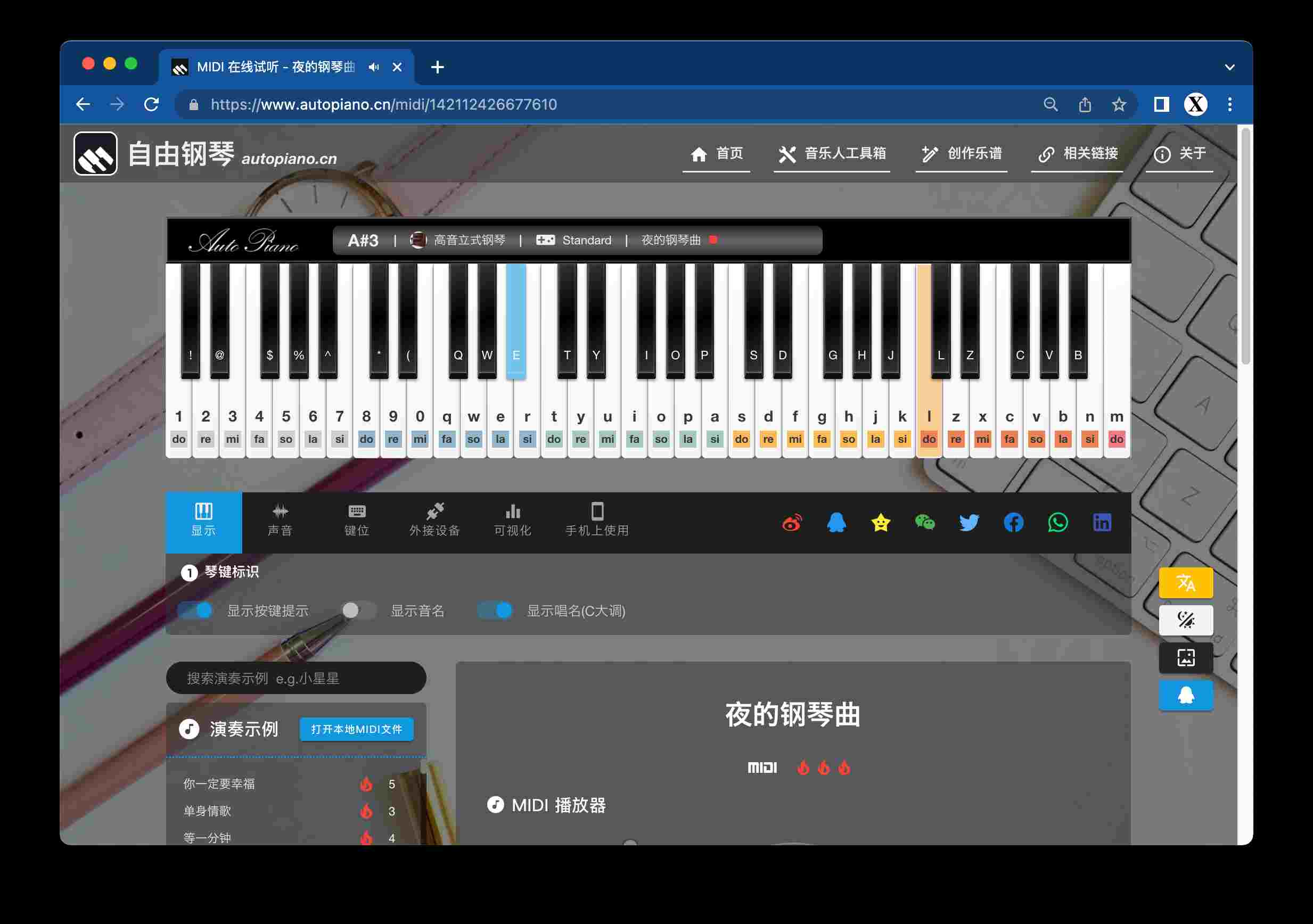
Task: Click the A#3 note display
Action: (x=363, y=241)
